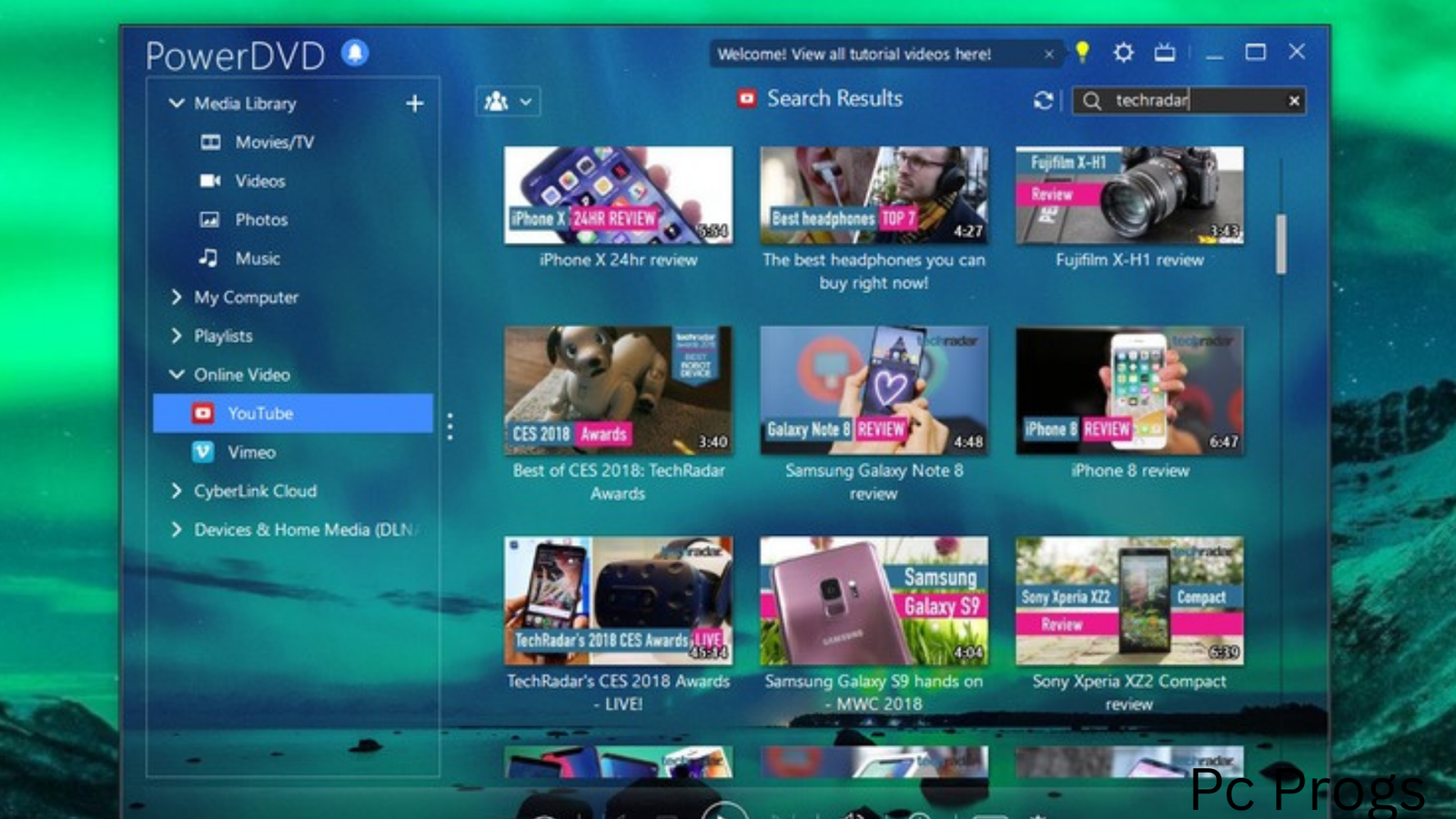The width and height of the screenshot is (1456, 819).
Task: Collapse the Online Video section
Action: 177,374
